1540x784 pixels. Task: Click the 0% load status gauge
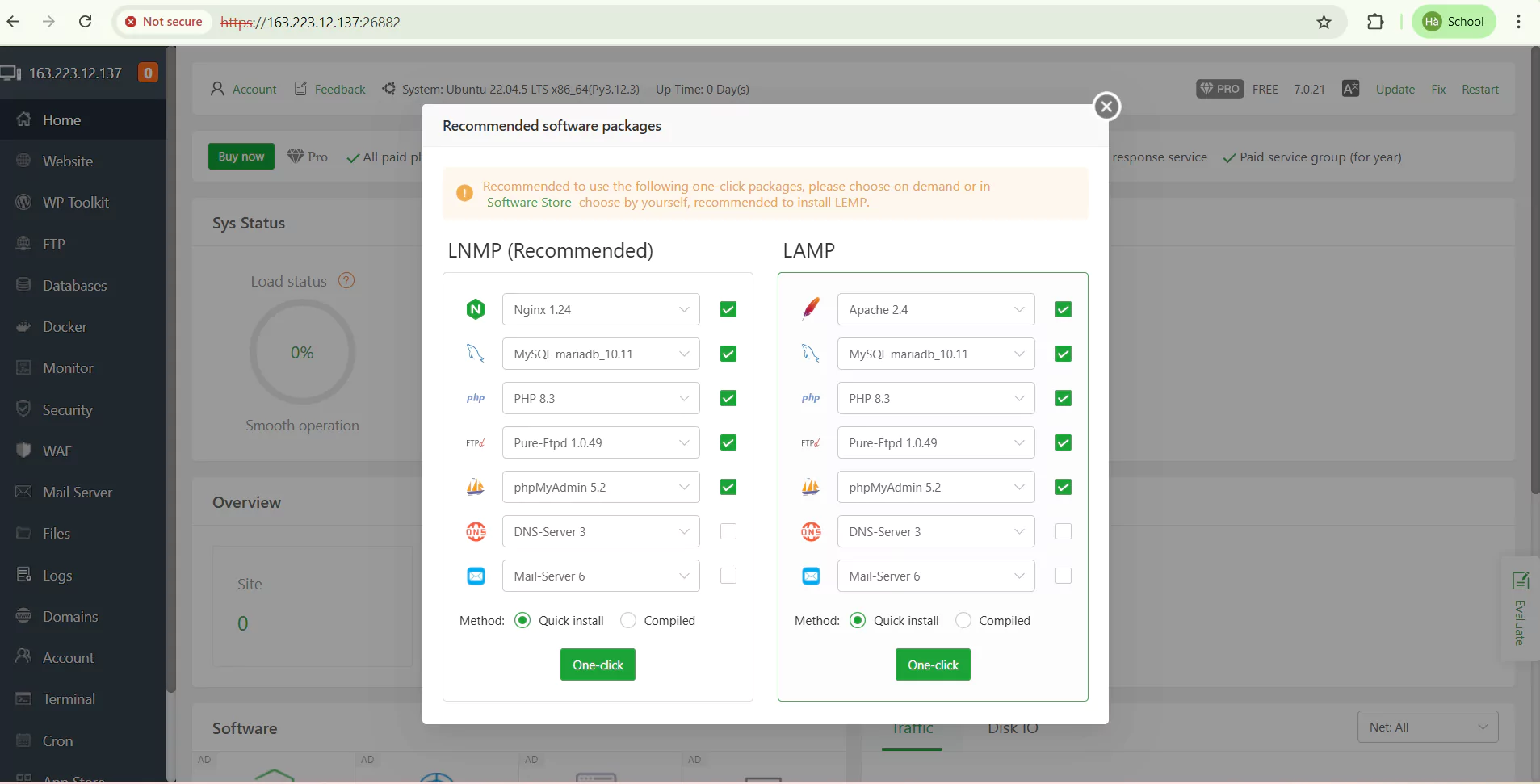coord(302,352)
